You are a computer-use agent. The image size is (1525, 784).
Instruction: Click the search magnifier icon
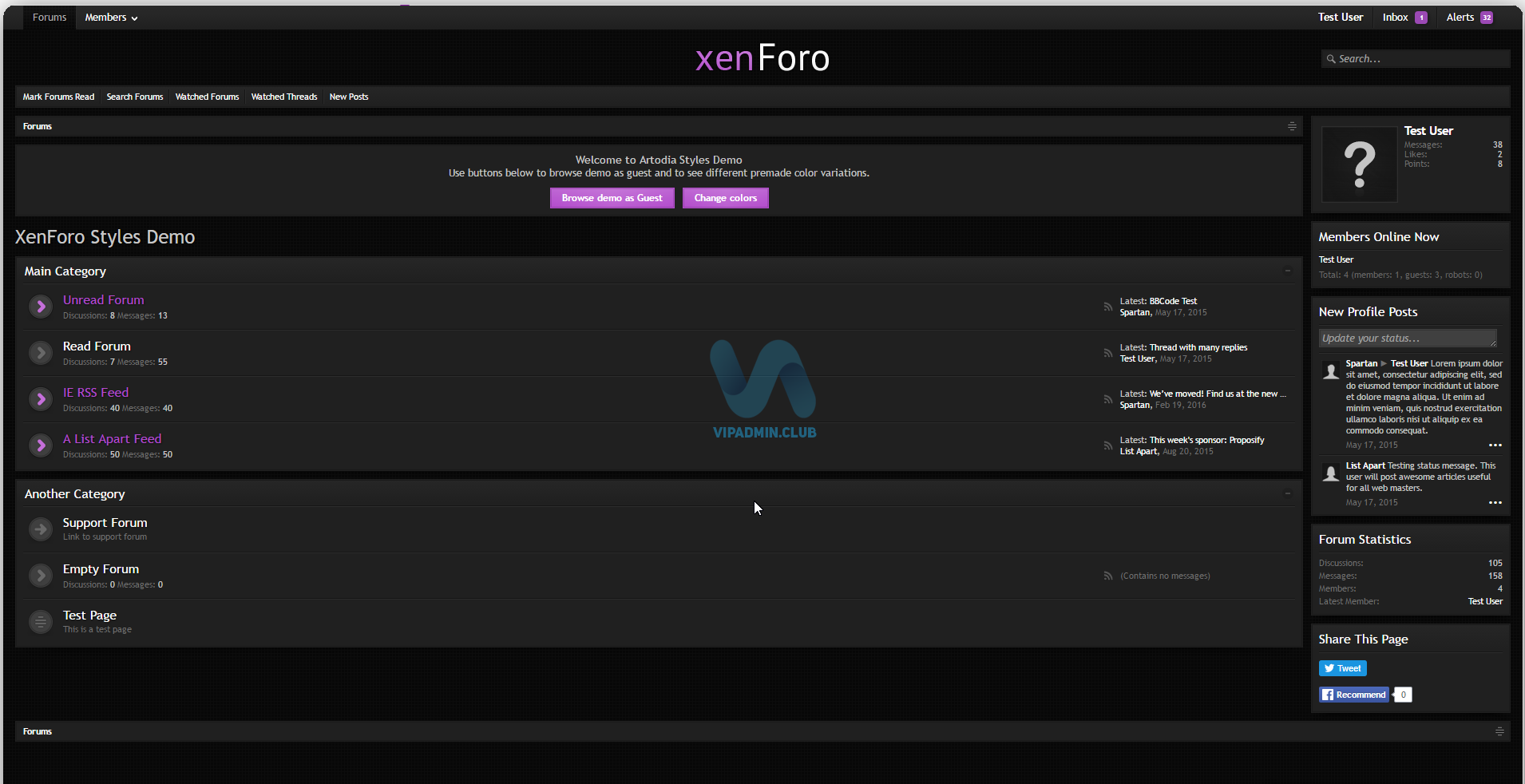(x=1331, y=59)
